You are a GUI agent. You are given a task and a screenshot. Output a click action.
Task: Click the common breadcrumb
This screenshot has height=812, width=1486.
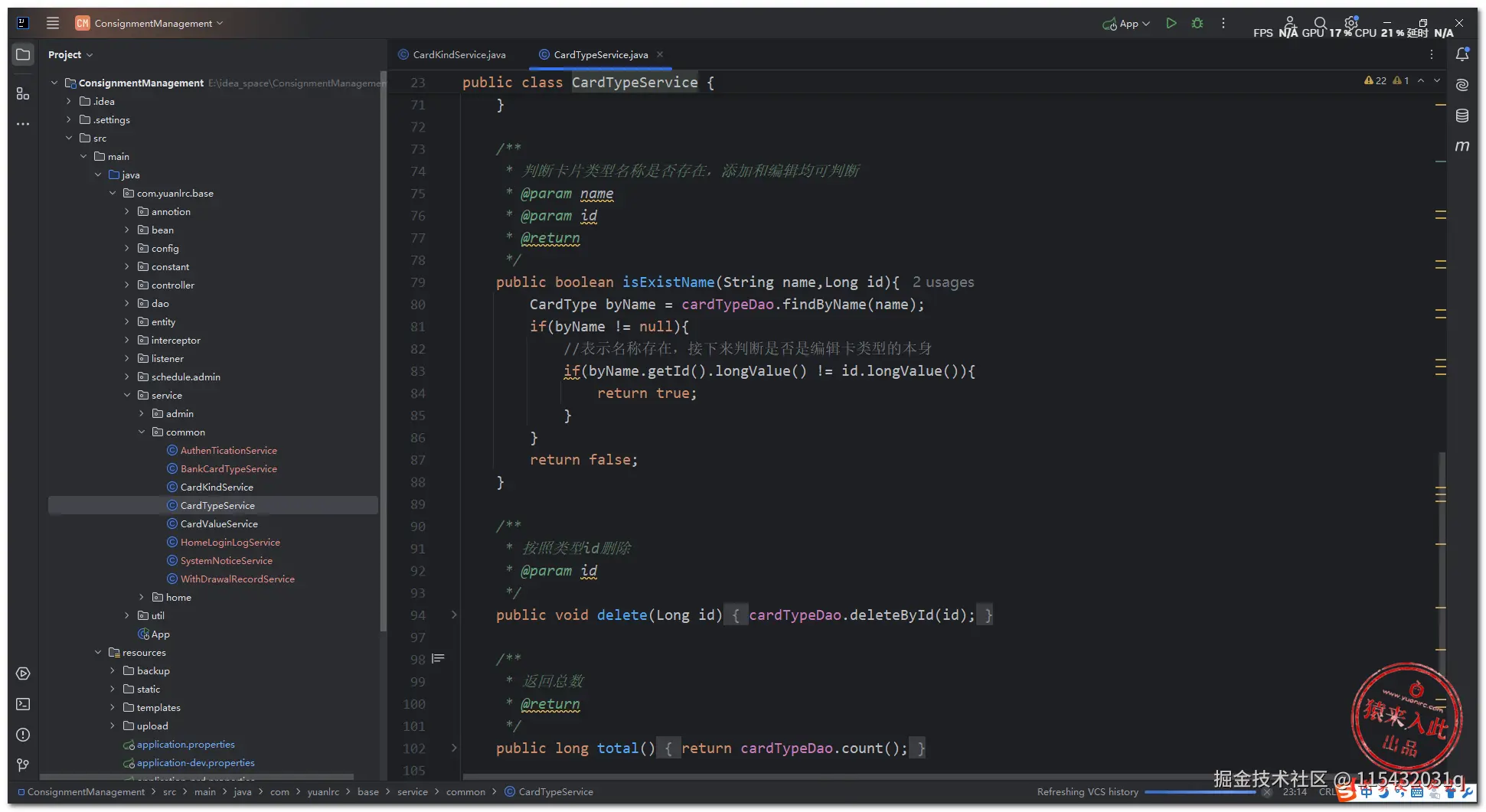(x=465, y=791)
